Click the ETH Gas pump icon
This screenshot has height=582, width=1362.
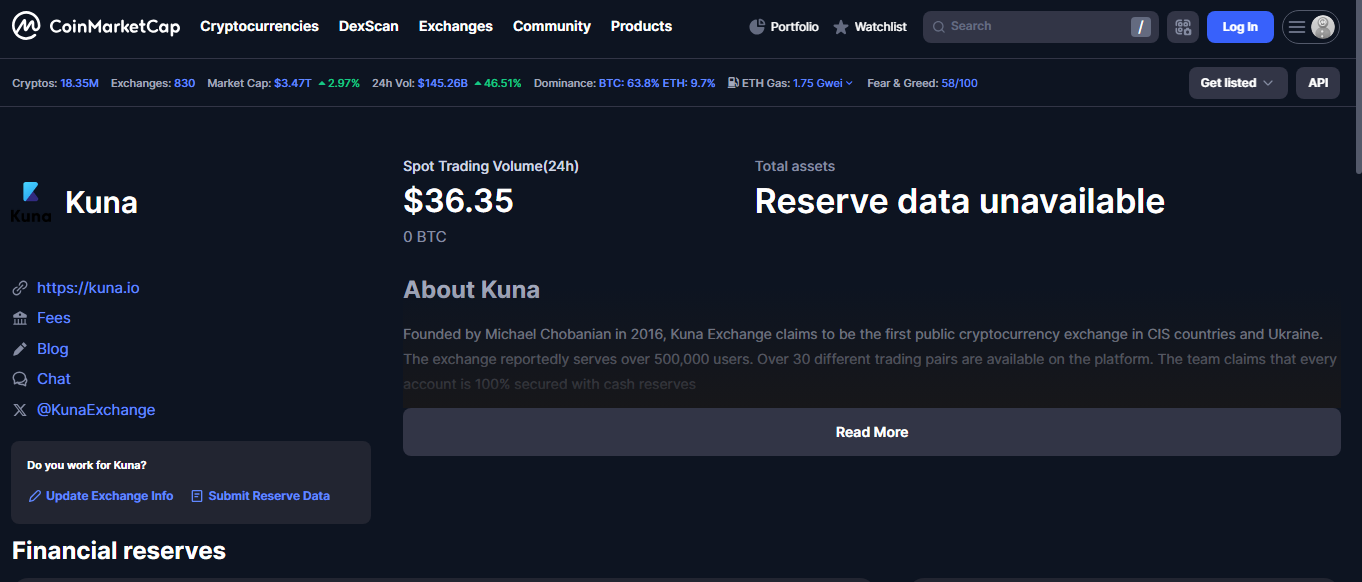[x=734, y=83]
